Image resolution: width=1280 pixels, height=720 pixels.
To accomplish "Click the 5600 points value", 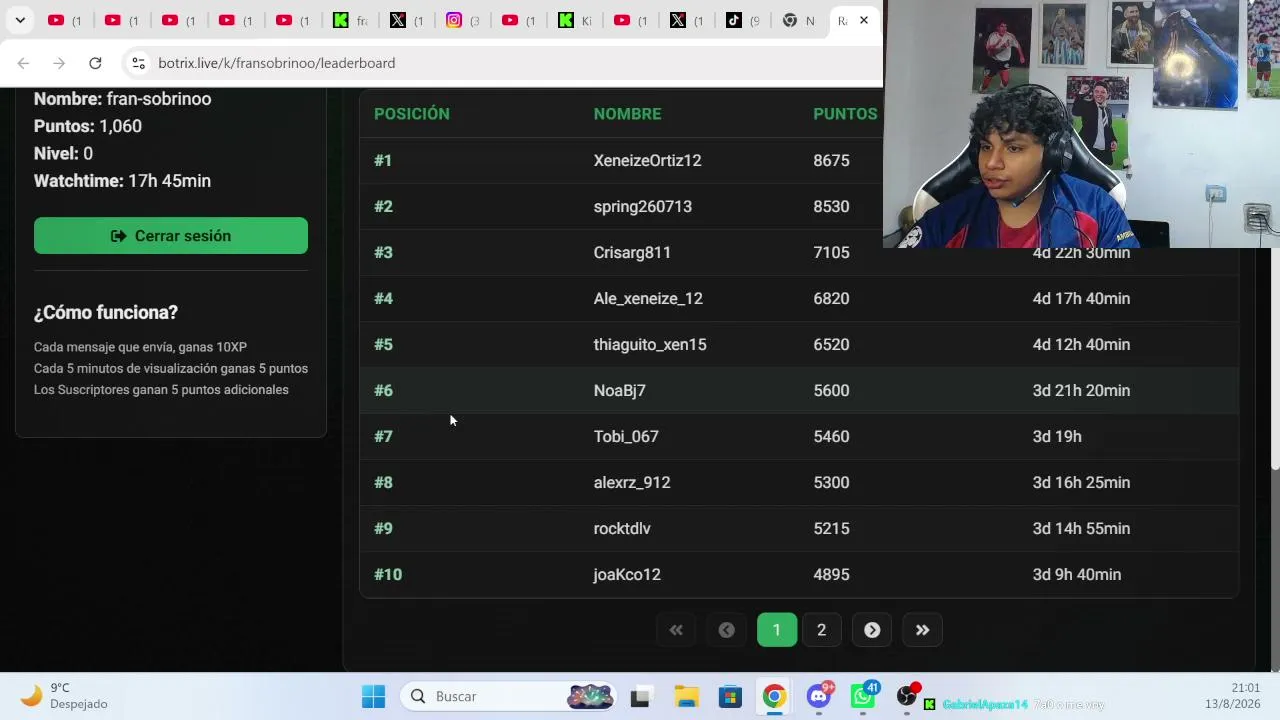I will (831, 390).
